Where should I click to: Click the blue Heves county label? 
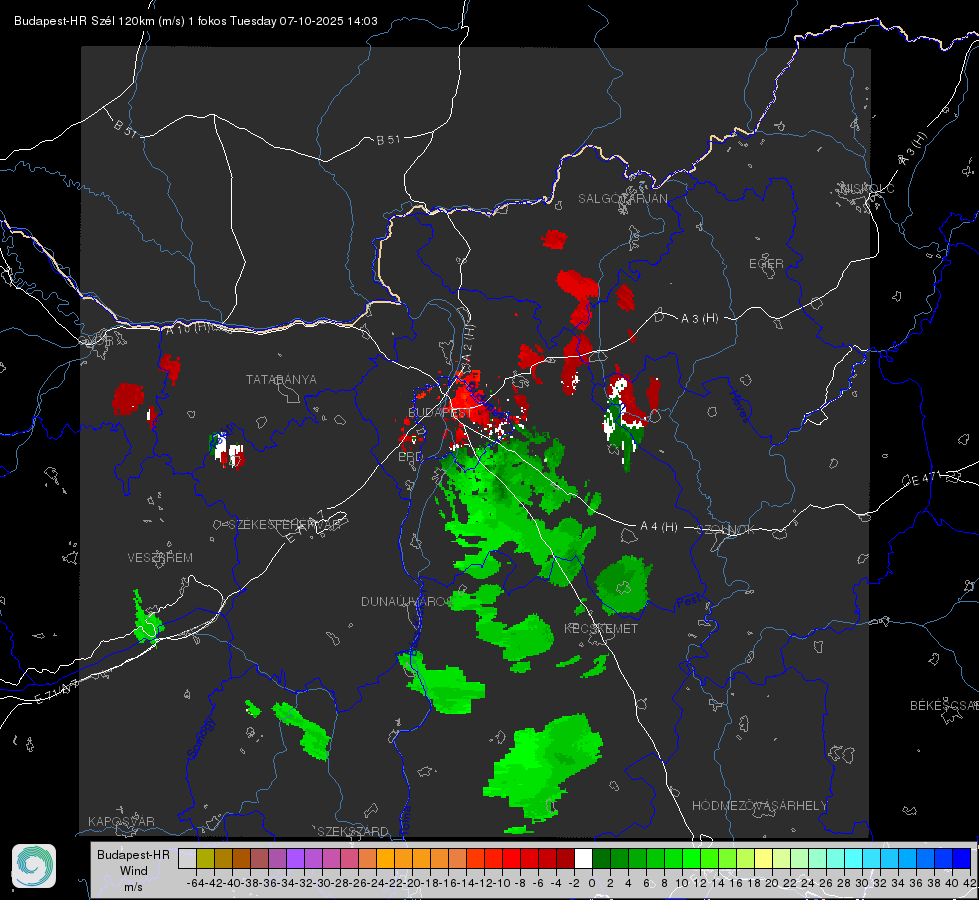(x=740, y=406)
